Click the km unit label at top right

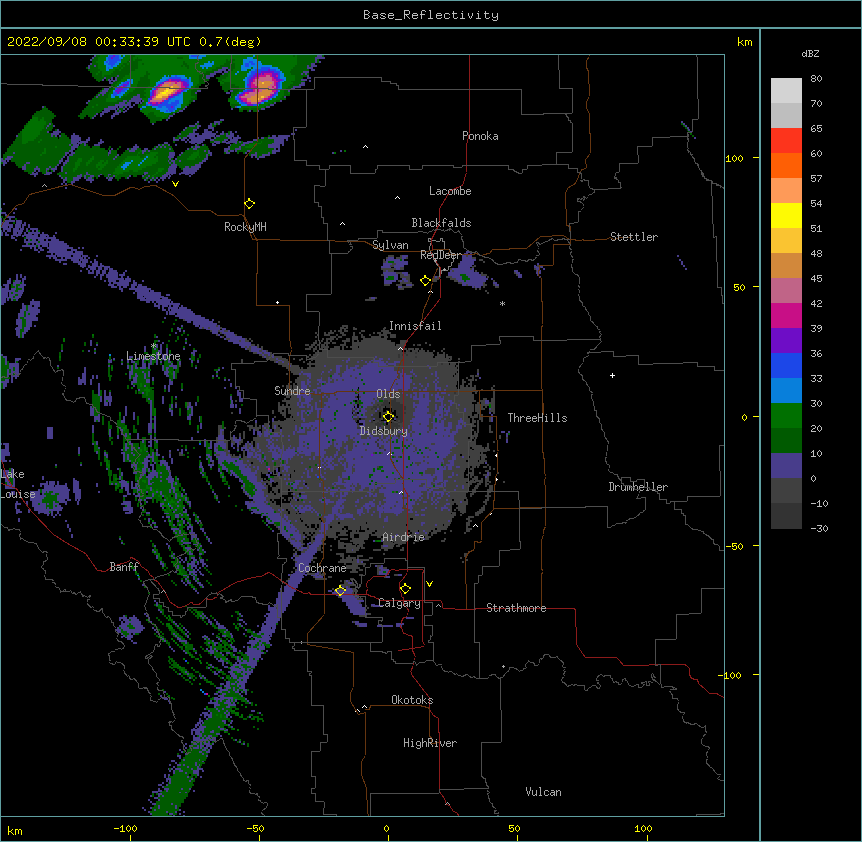pos(744,42)
